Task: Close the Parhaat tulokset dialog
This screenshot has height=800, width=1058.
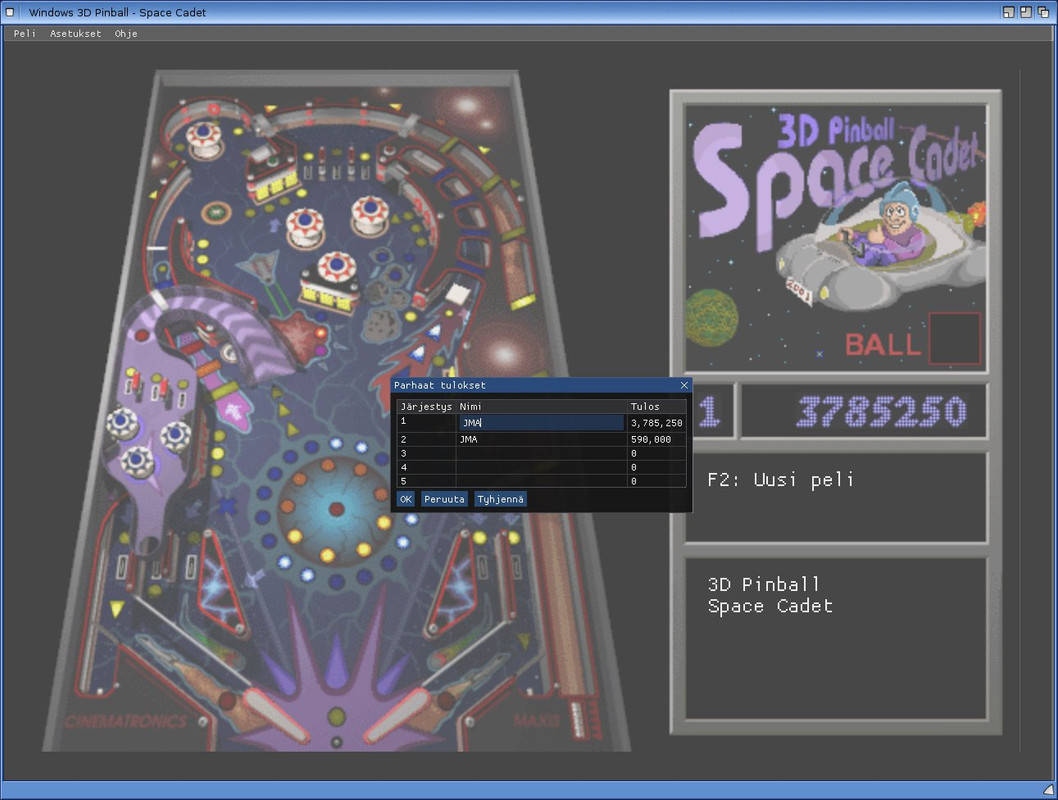Action: click(x=684, y=385)
